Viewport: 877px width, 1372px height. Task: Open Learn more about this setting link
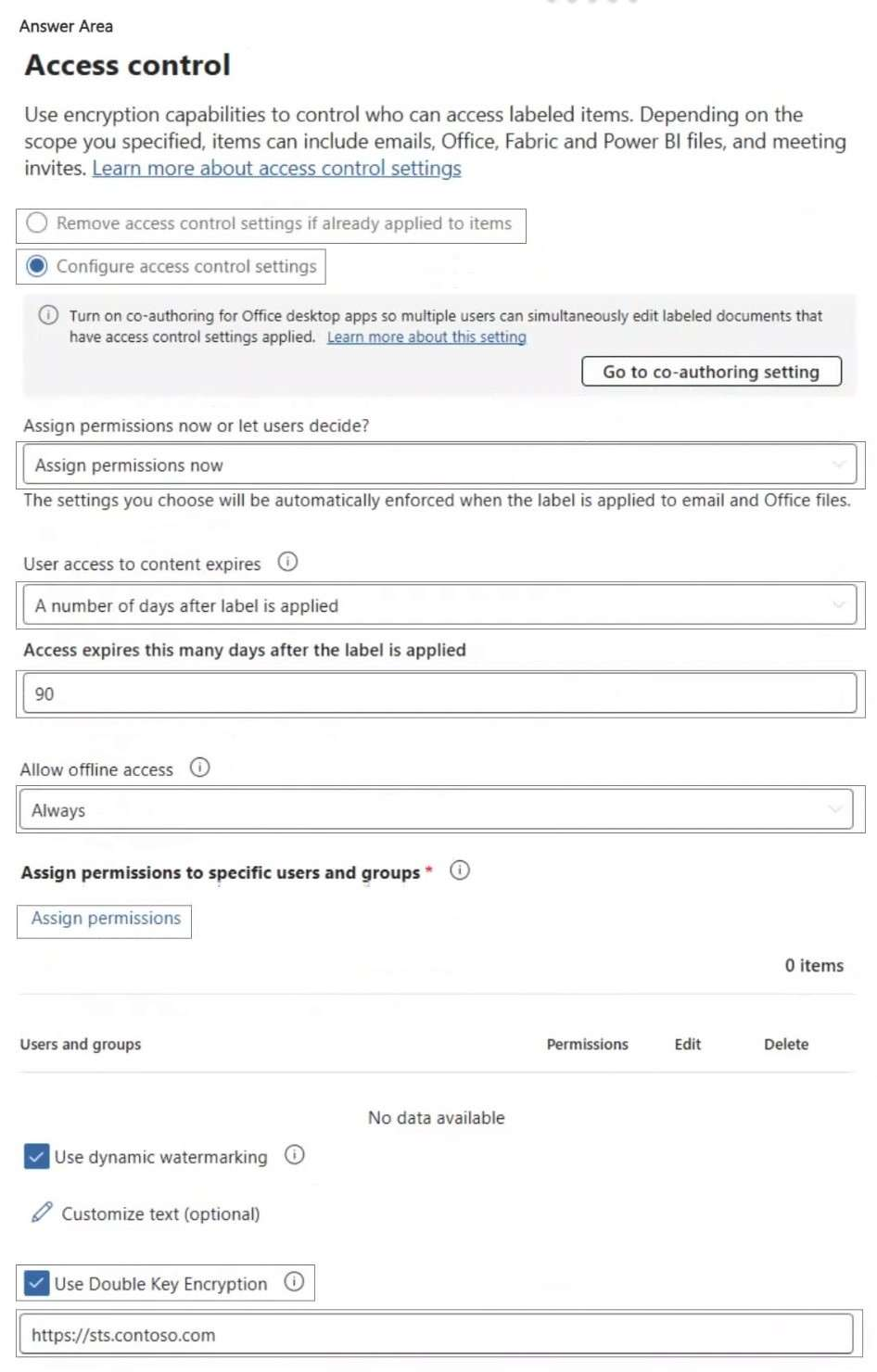click(426, 337)
